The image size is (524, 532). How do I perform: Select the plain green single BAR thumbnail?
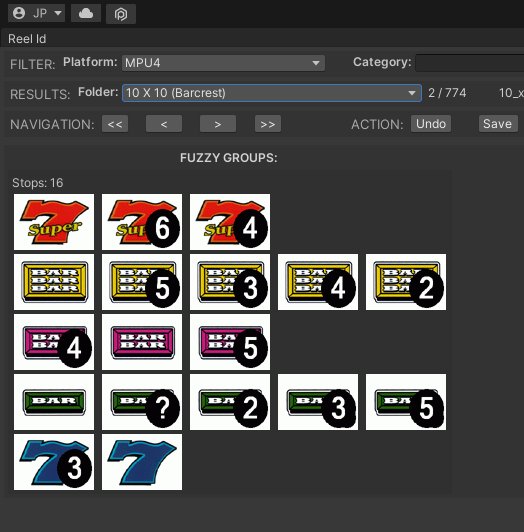click(54, 402)
